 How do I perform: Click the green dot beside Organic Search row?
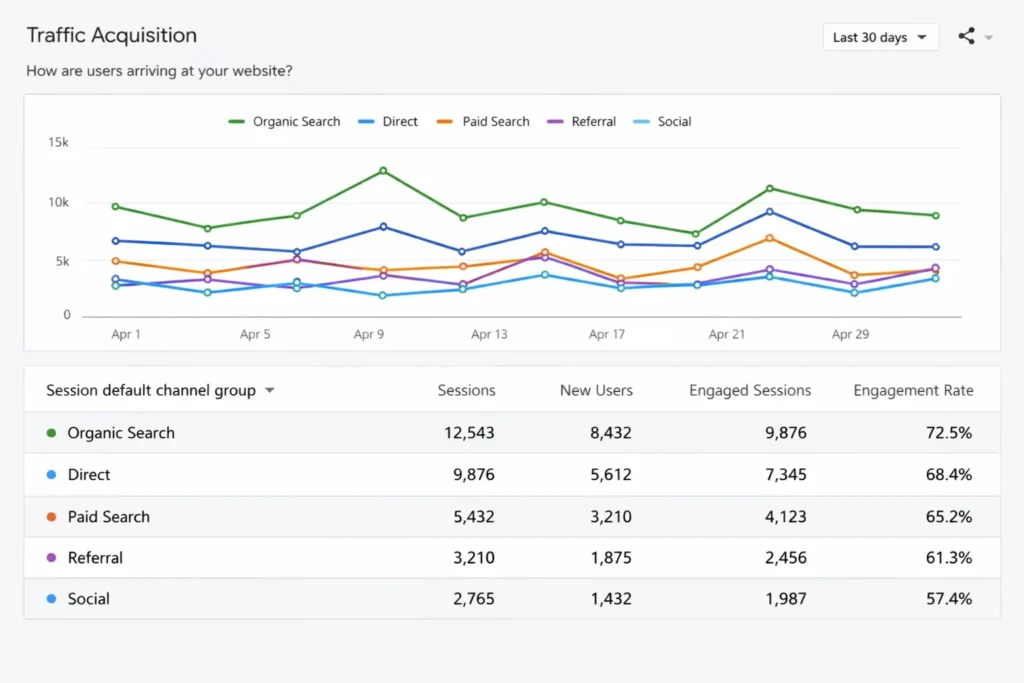pyautogui.click(x=50, y=433)
